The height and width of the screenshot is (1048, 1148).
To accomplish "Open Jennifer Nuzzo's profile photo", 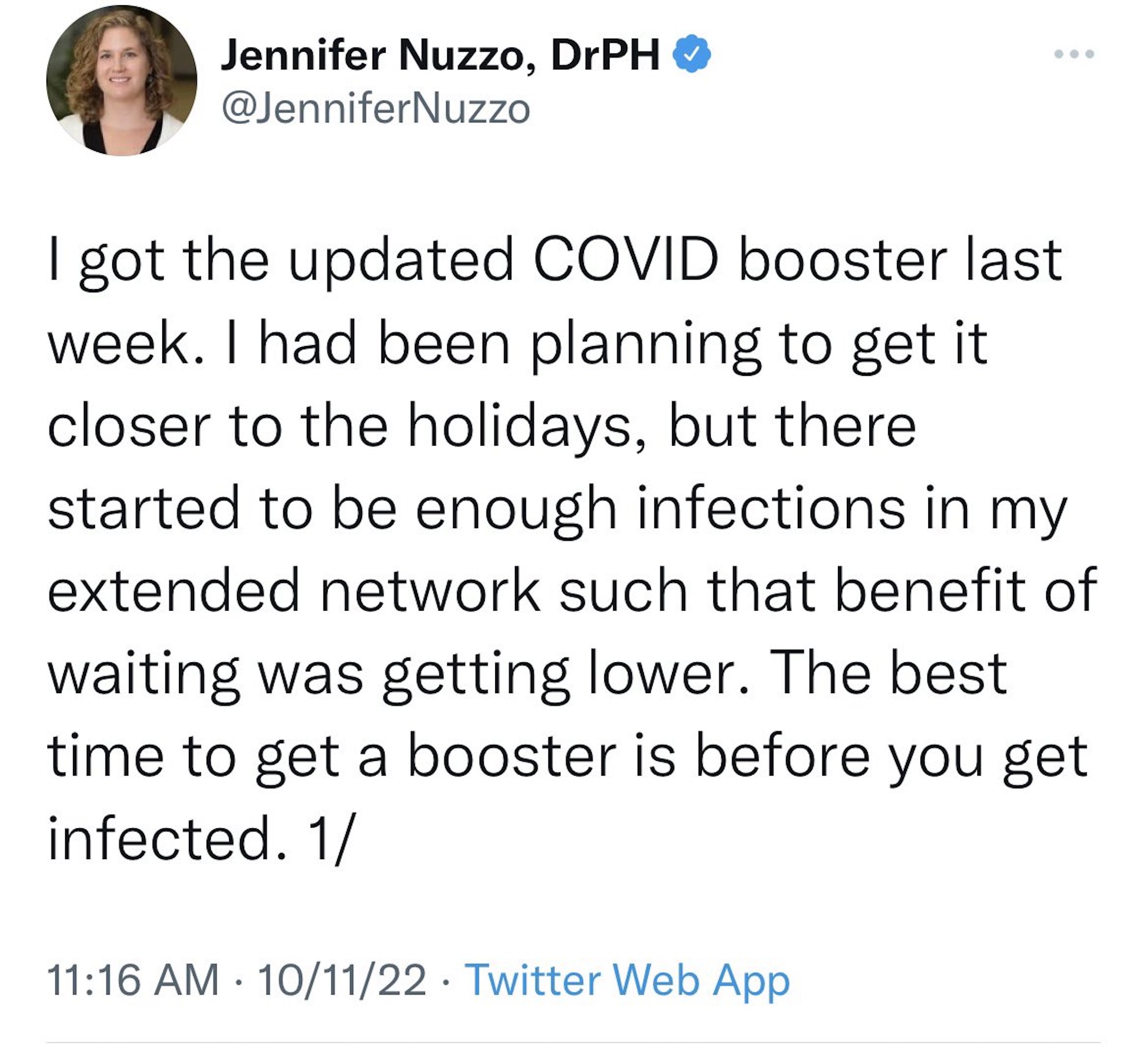I will coord(121,80).
